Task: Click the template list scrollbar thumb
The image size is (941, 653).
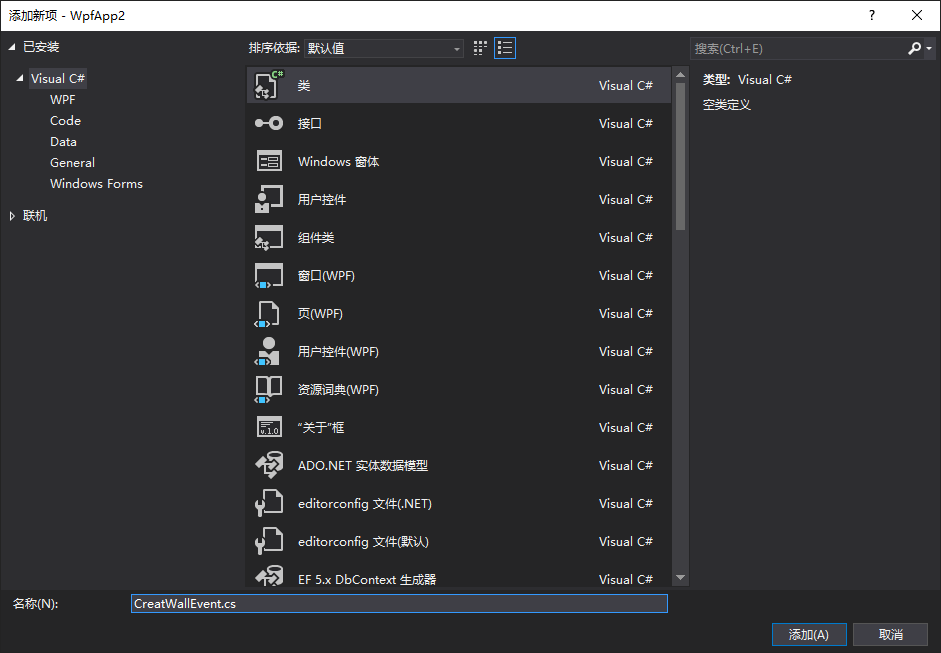Action: (x=680, y=156)
